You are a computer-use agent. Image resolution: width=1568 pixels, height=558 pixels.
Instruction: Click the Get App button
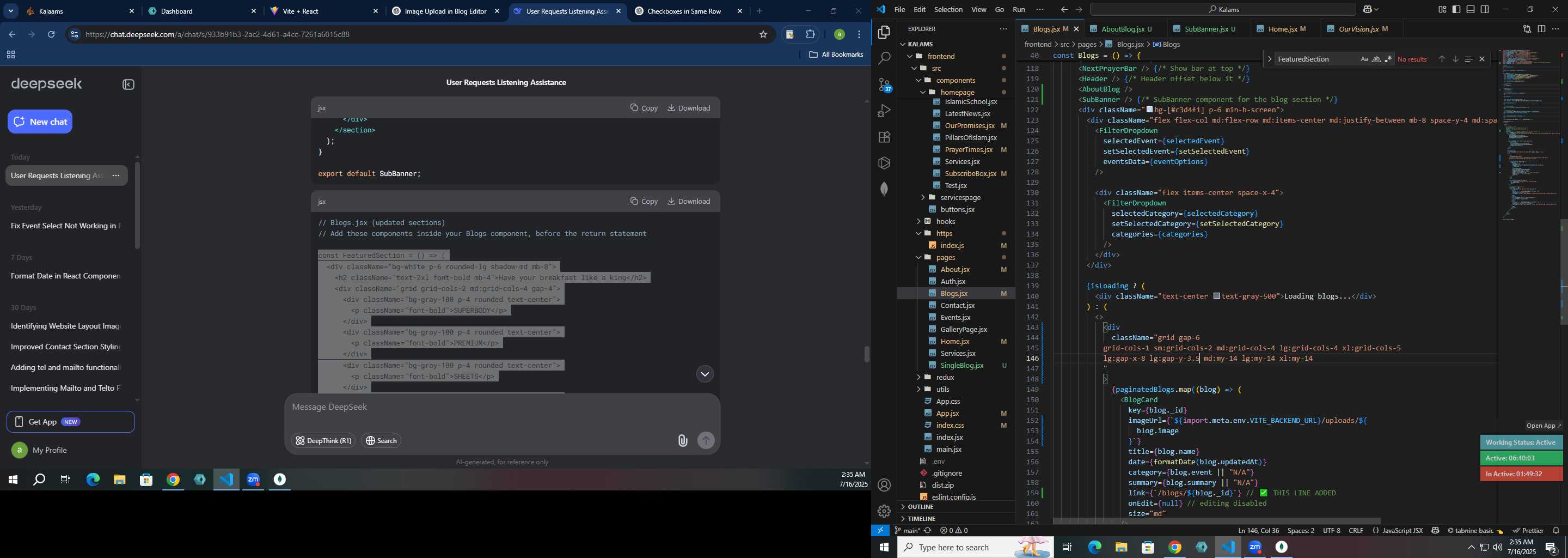point(71,422)
